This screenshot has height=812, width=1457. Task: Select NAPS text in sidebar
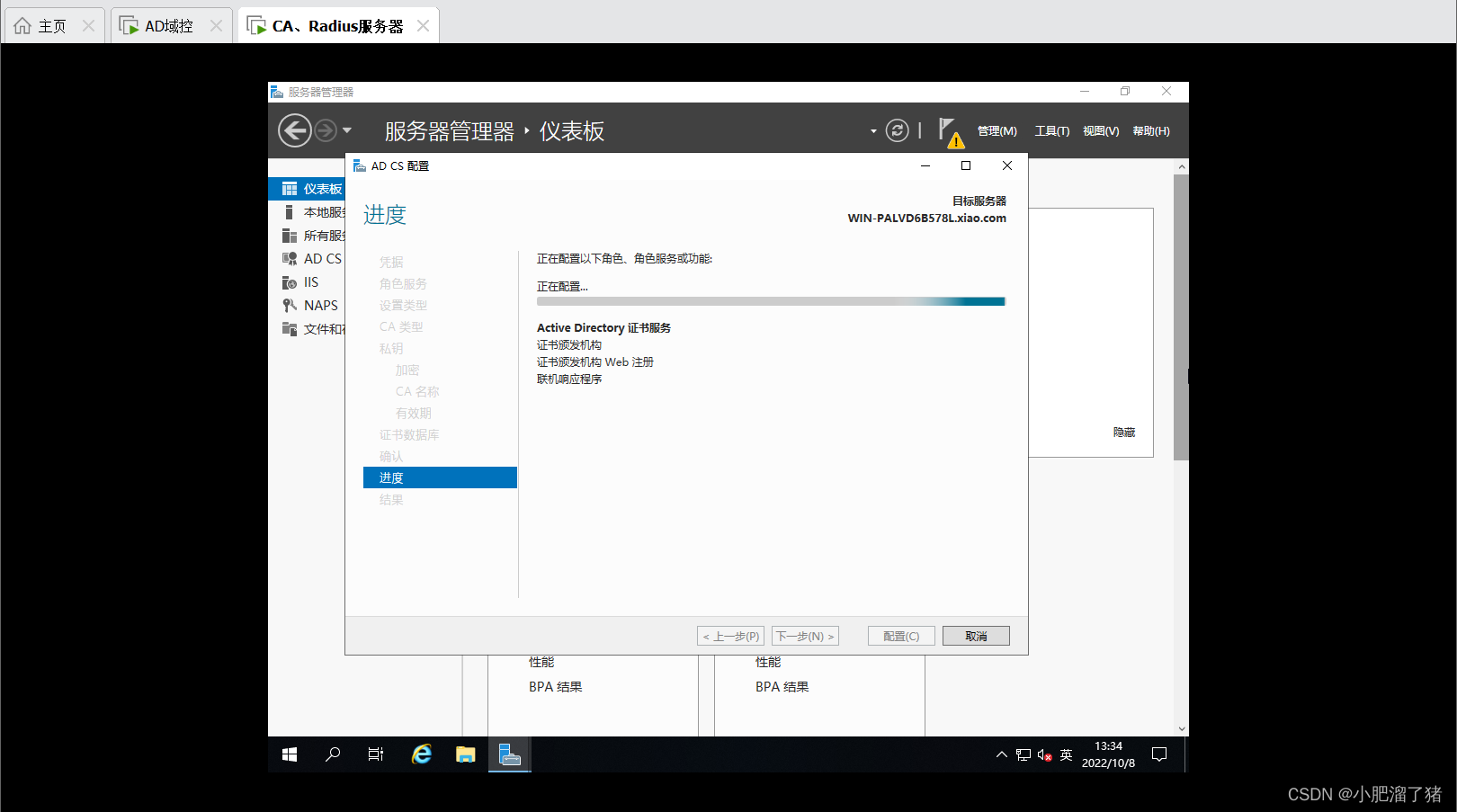click(x=321, y=306)
